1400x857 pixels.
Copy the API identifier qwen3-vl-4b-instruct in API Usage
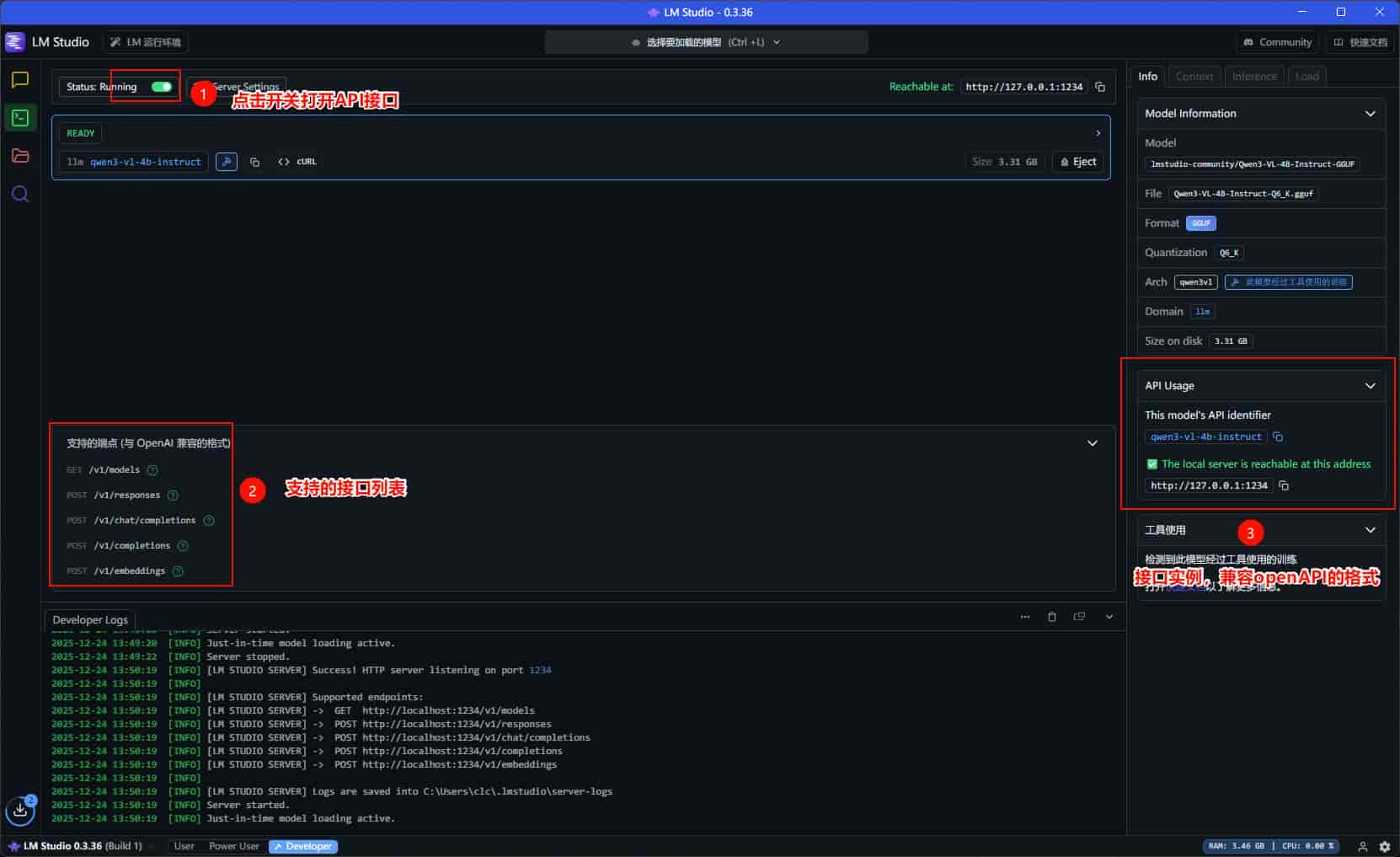(1278, 437)
